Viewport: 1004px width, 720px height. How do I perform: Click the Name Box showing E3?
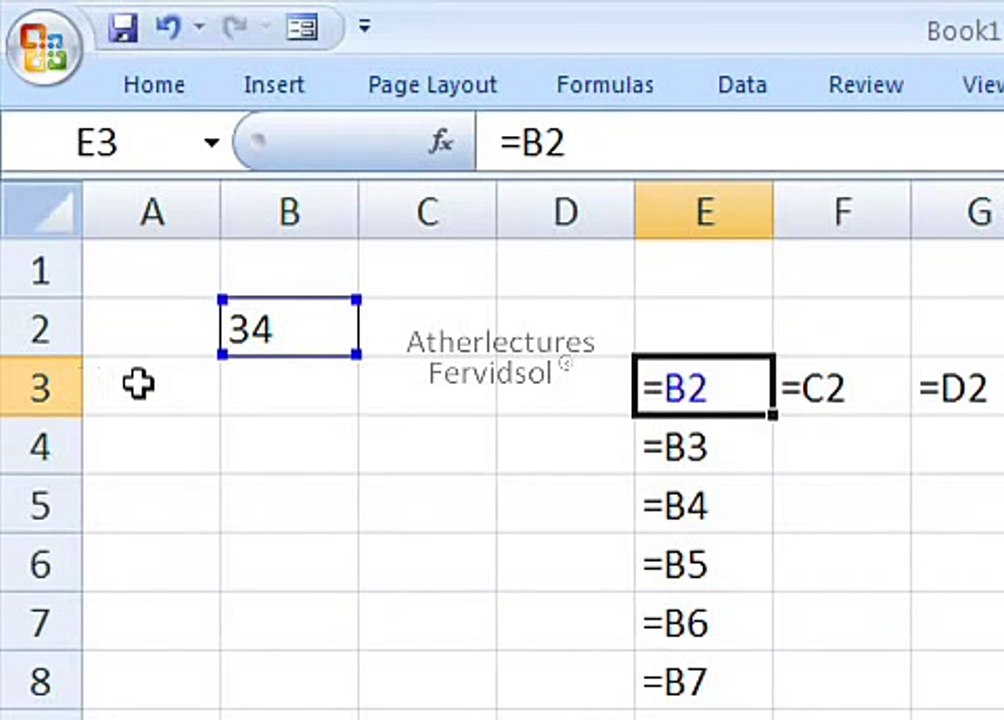coord(99,142)
